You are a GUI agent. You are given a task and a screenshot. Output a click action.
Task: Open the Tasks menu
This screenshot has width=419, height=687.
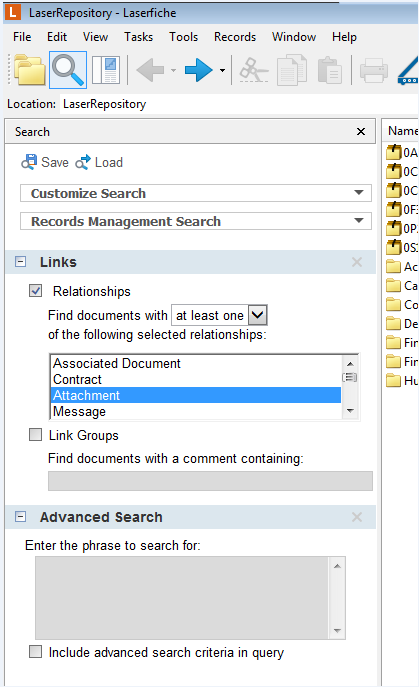[138, 37]
